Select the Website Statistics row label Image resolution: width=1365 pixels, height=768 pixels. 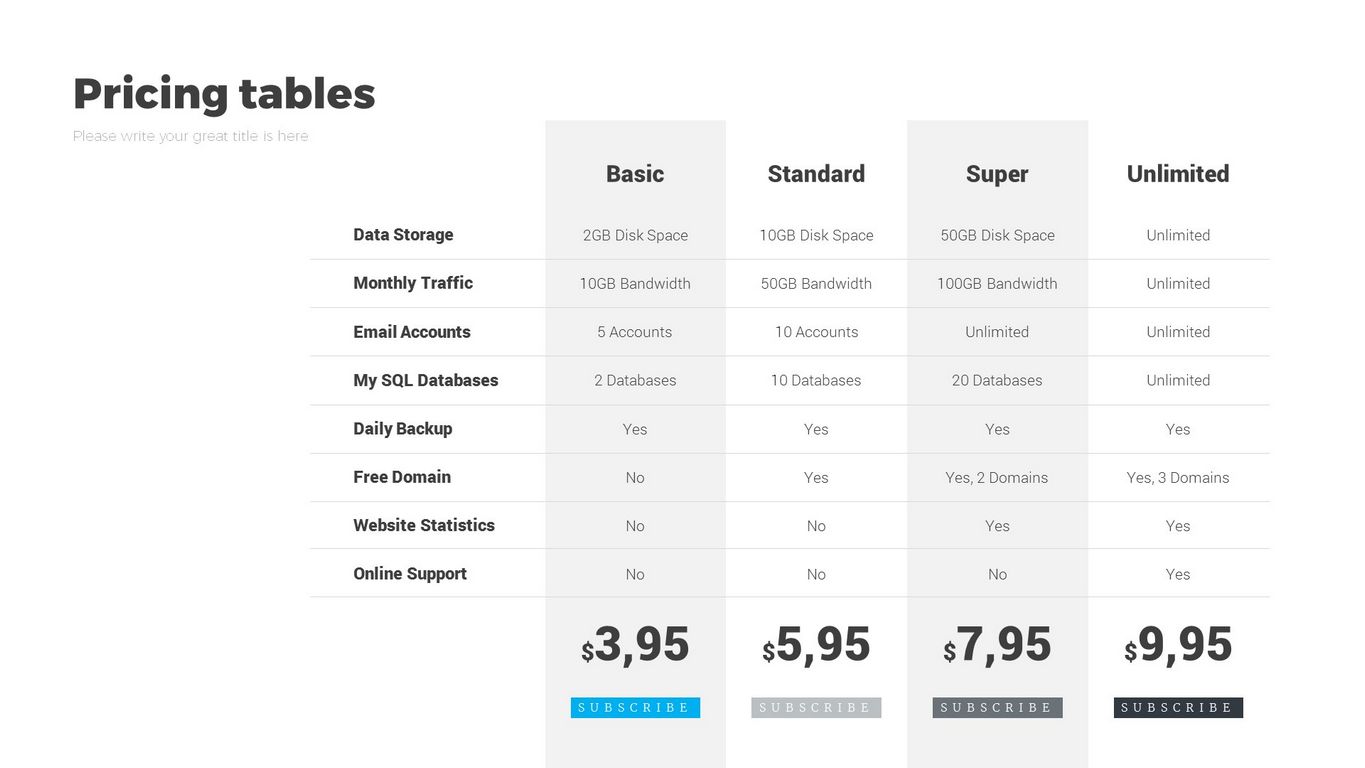424,526
